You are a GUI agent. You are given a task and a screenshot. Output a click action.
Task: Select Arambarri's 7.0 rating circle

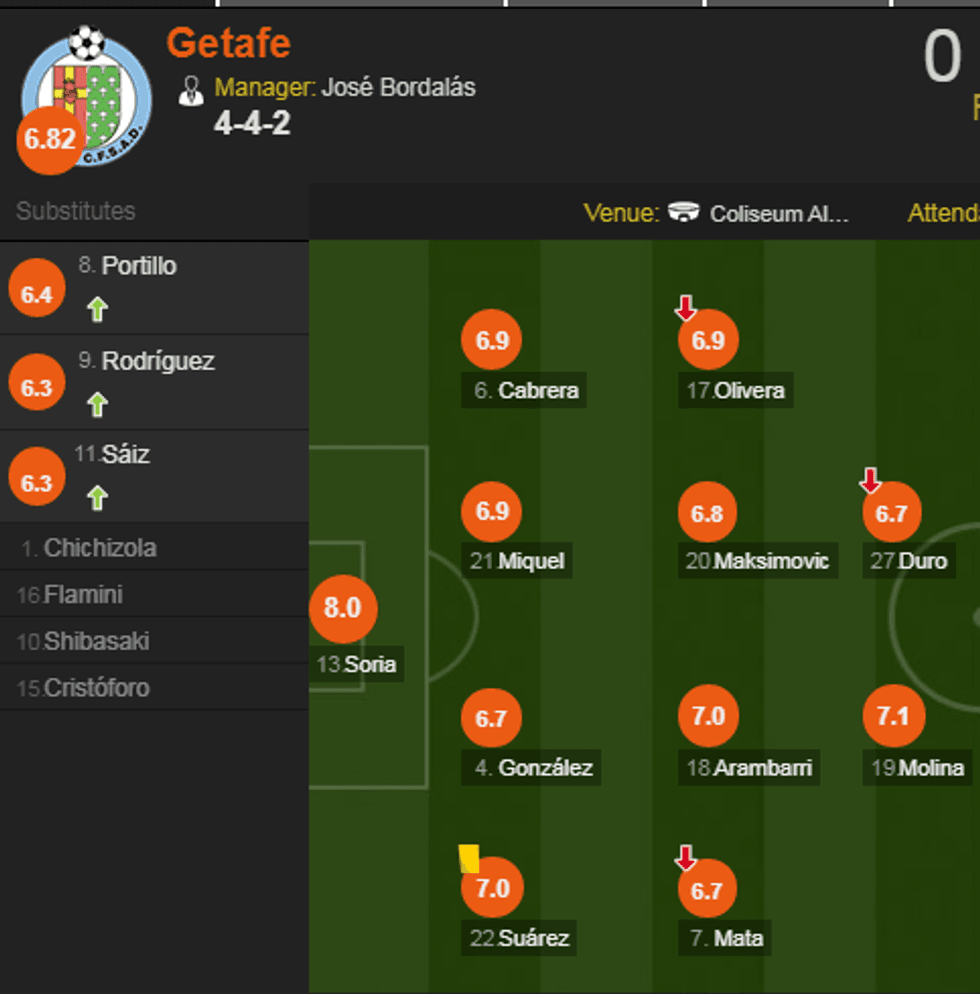[708, 716]
